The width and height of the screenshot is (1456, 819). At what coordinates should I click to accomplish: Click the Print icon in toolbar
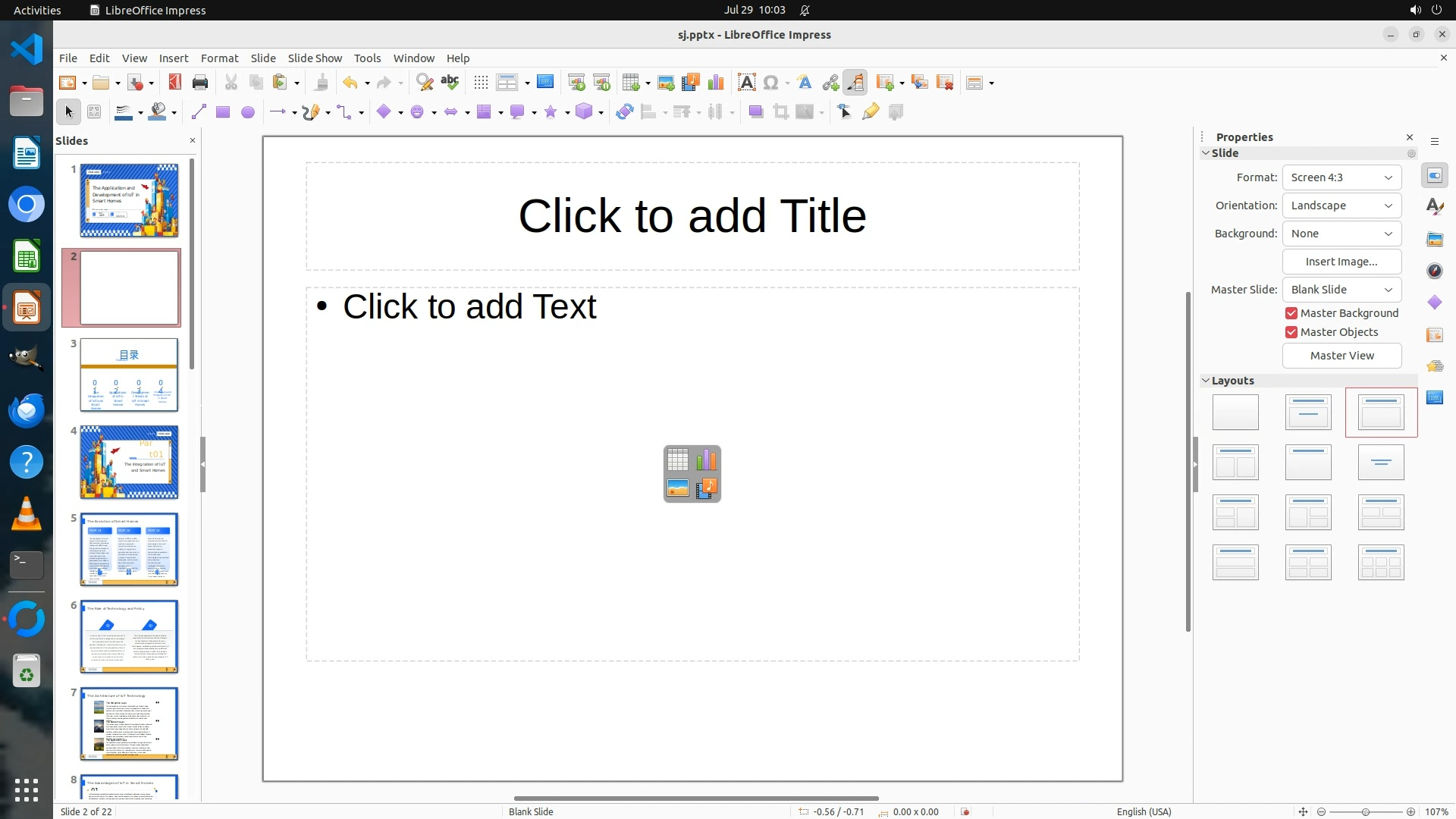pyautogui.click(x=200, y=83)
